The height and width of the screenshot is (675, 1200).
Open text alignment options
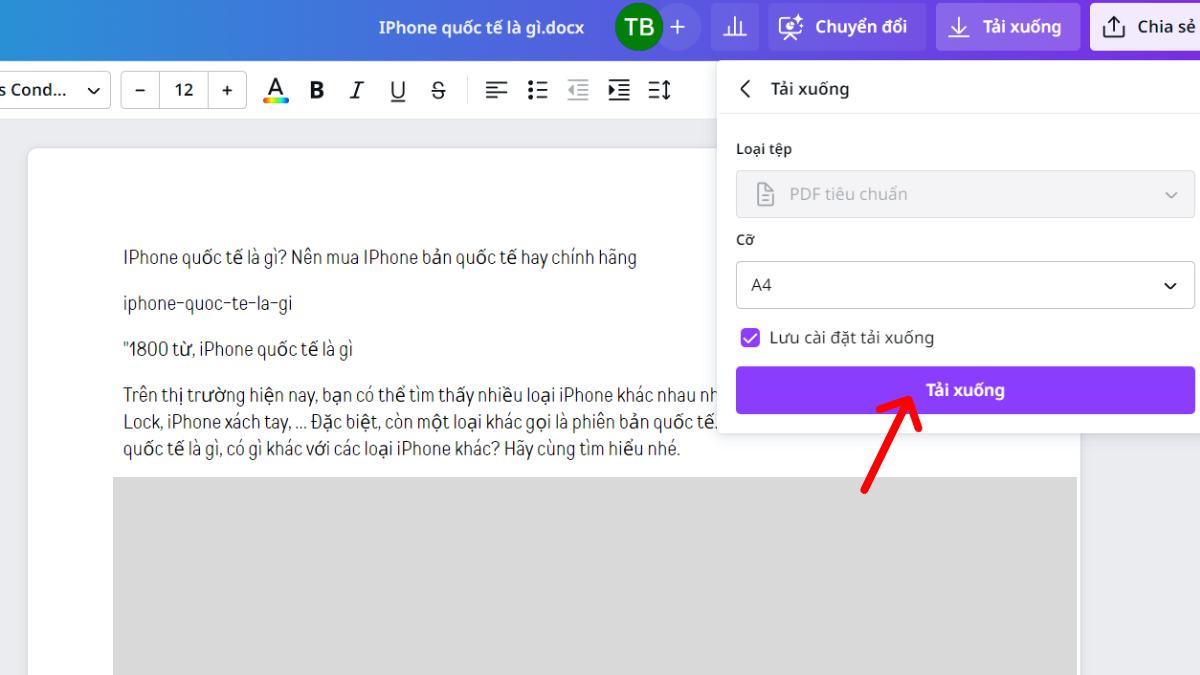click(x=496, y=90)
